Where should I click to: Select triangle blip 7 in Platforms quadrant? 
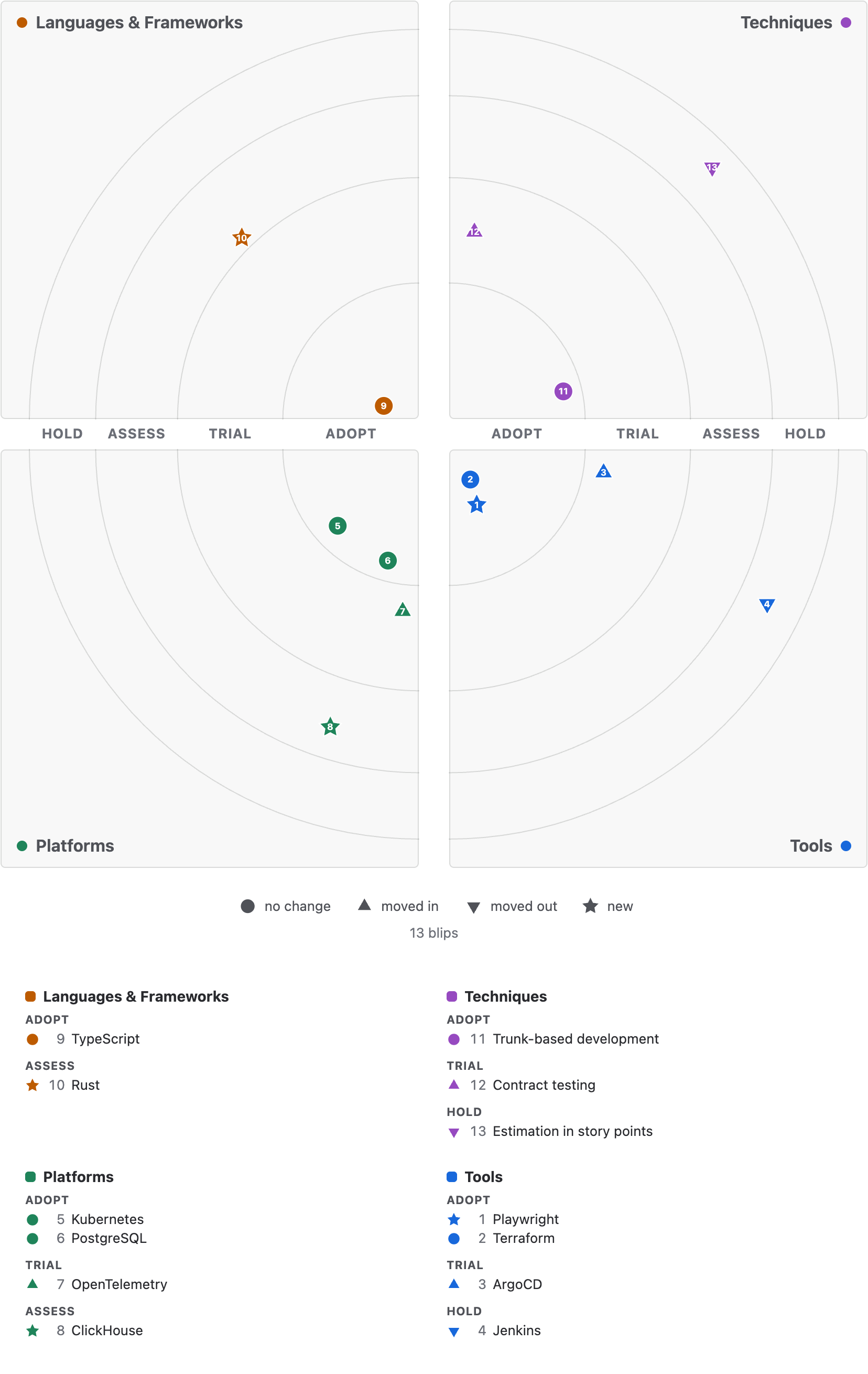403,610
